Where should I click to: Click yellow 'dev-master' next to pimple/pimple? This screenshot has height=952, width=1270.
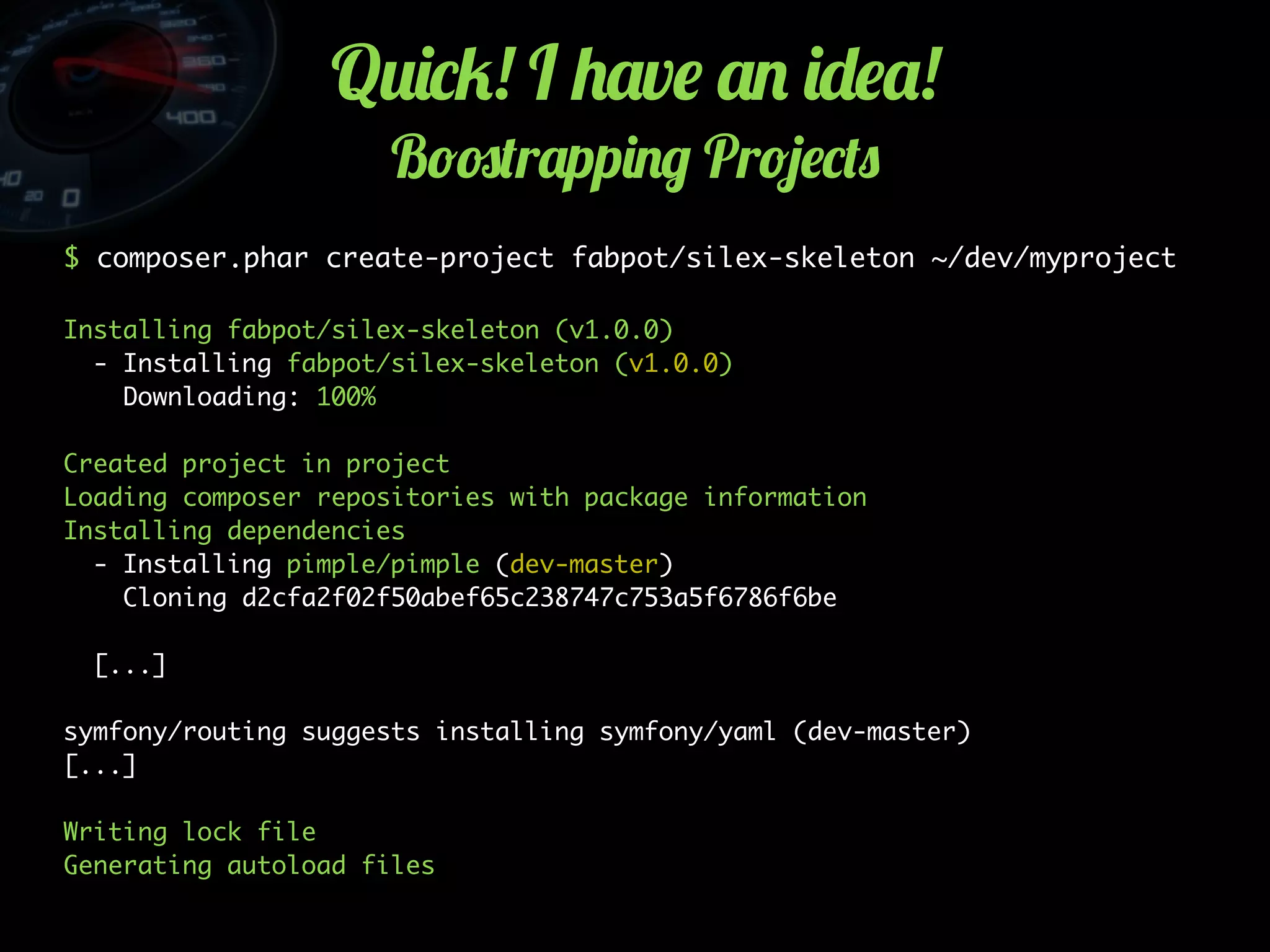coord(584,565)
